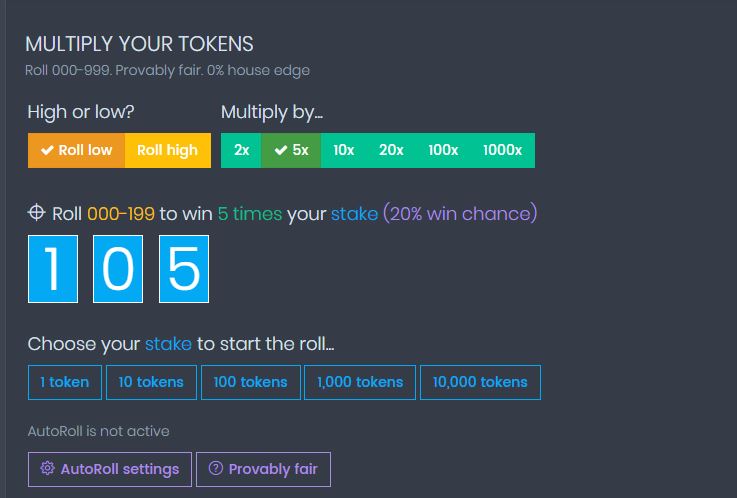Click the checkmark icon on 5x

click(x=281, y=150)
